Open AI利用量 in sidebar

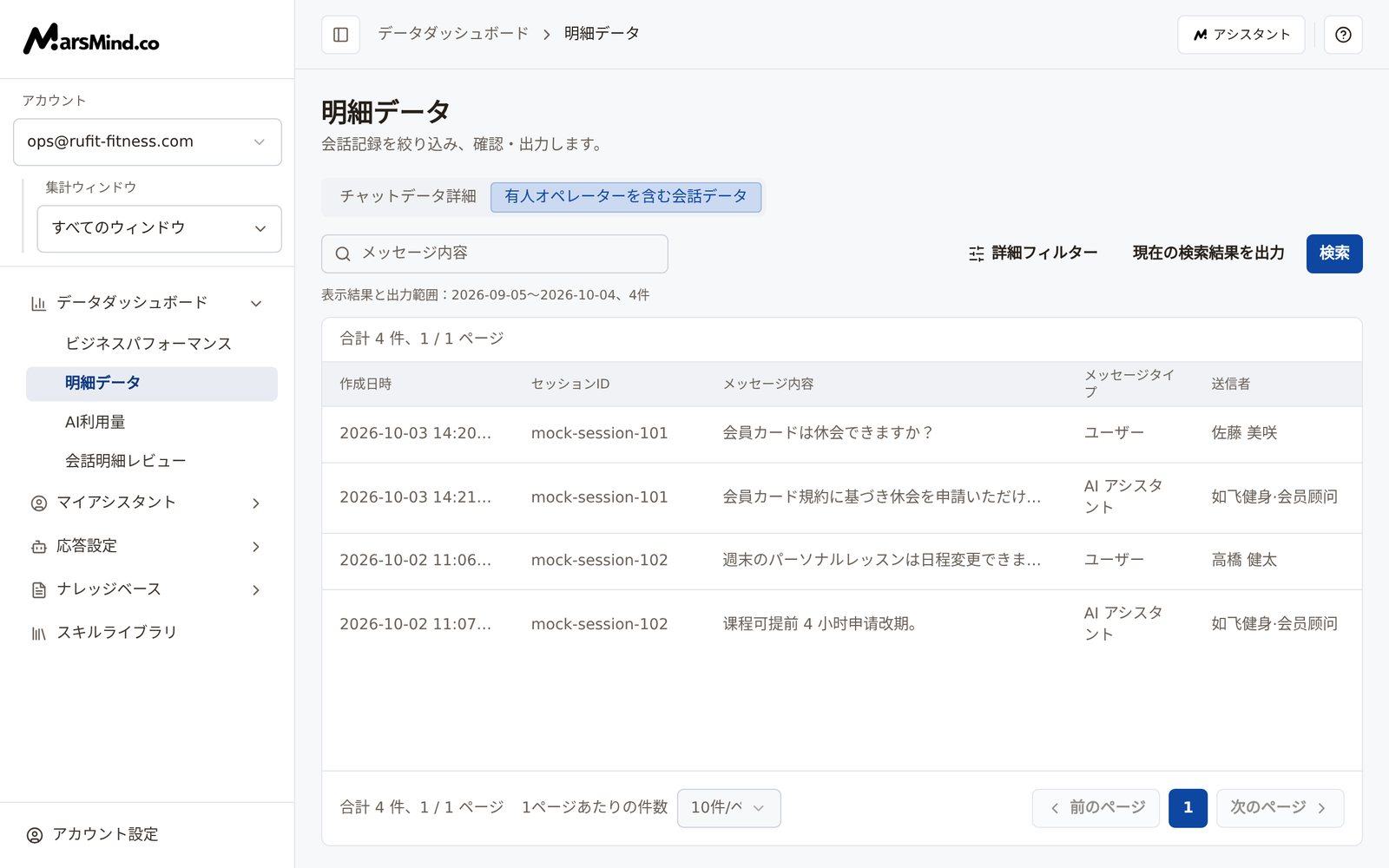tap(95, 422)
